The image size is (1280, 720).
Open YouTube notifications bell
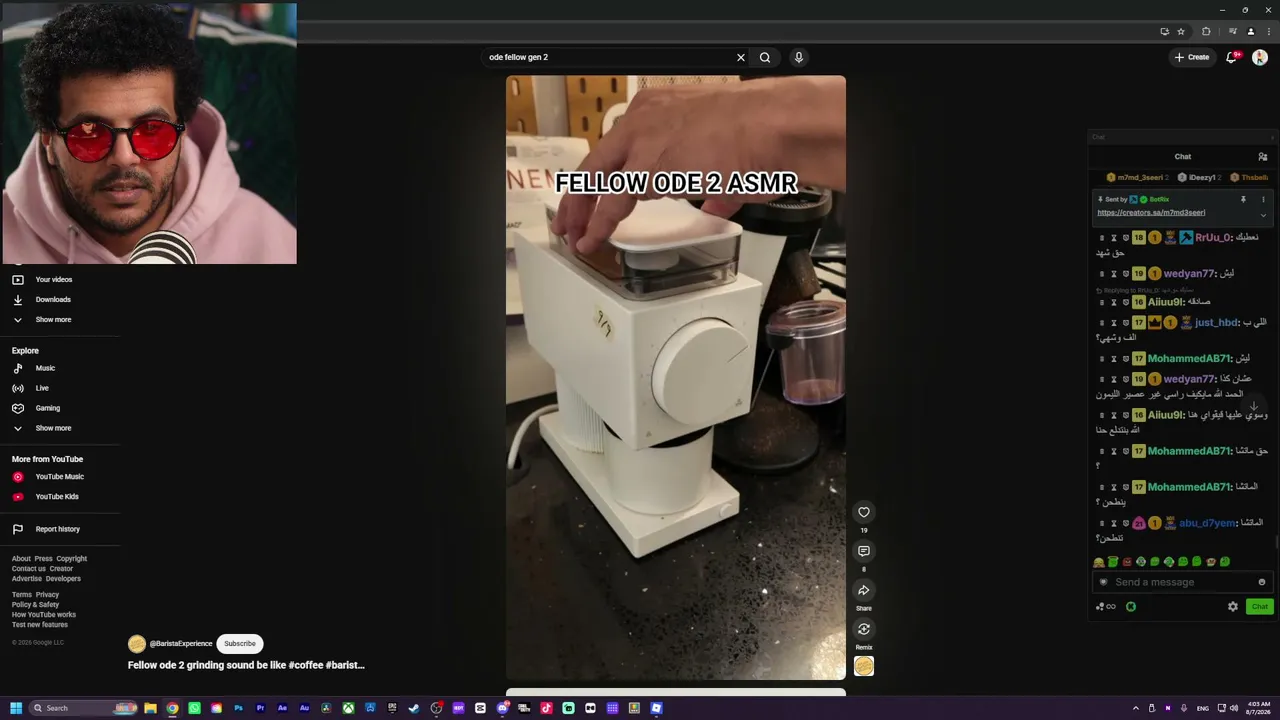[1232, 57]
